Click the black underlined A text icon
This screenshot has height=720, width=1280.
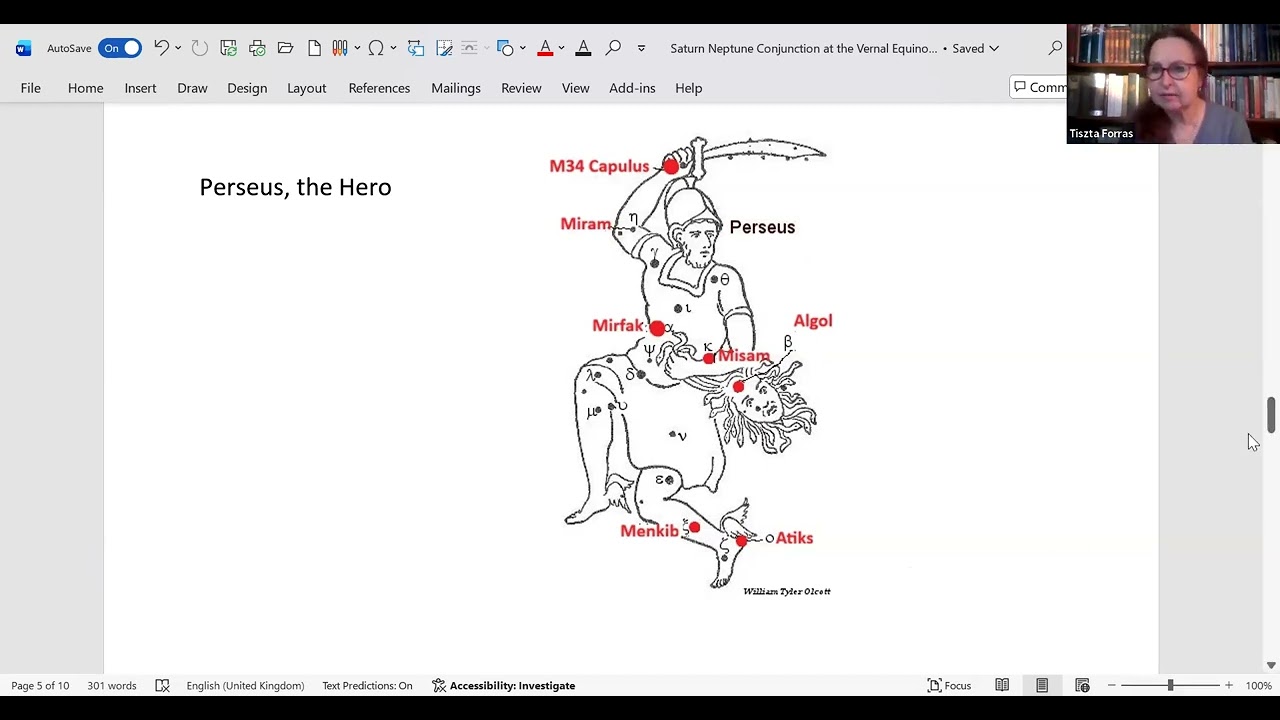point(583,48)
